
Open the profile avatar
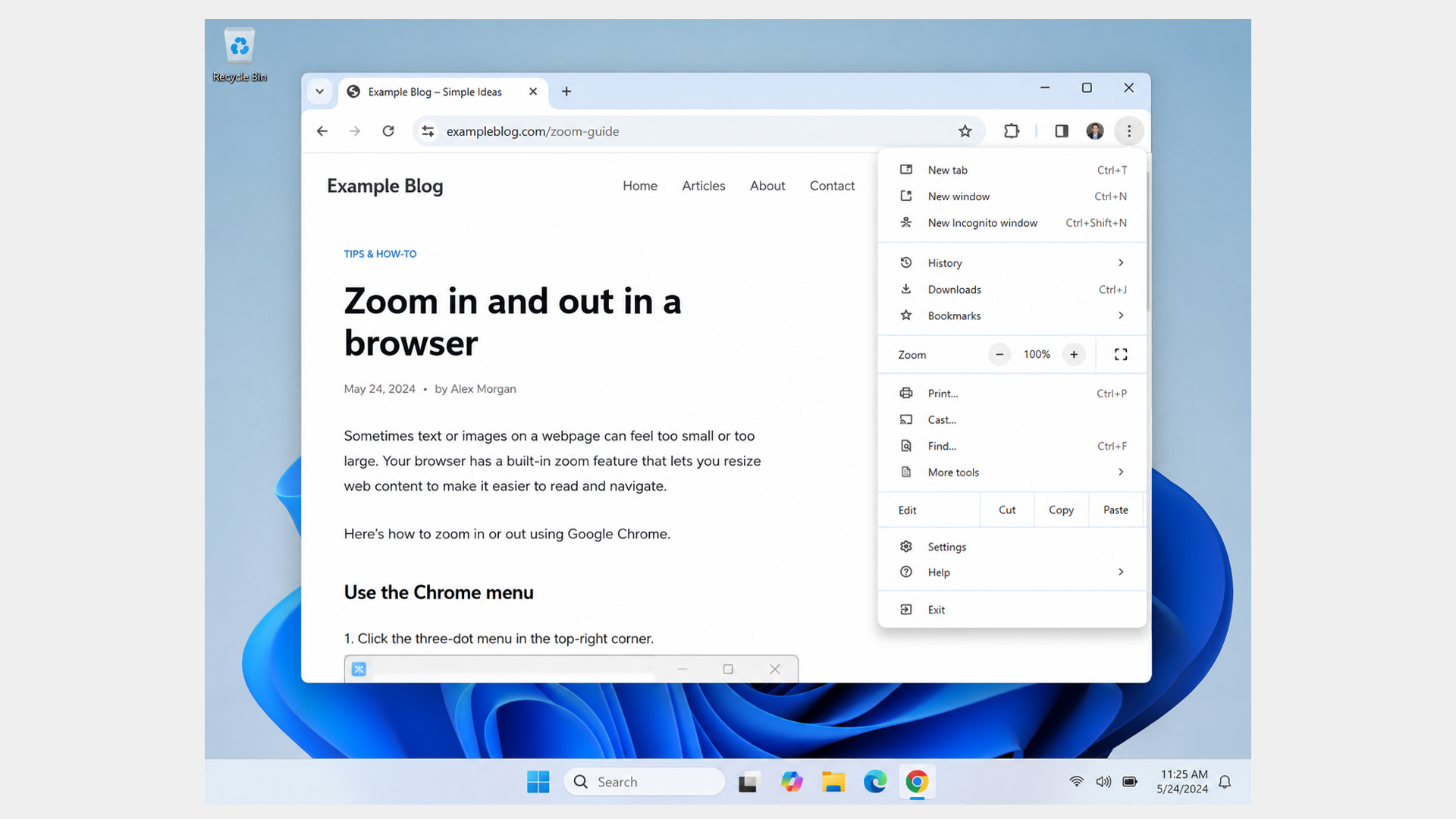[x=1095, y=131]
